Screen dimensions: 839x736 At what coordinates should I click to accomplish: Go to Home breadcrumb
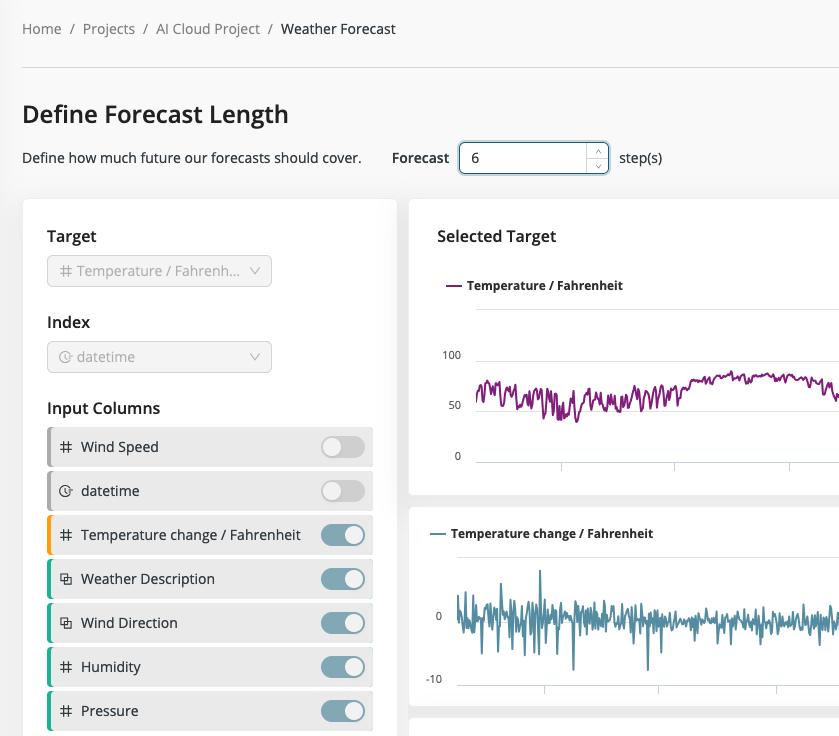(x=42, y=29)
